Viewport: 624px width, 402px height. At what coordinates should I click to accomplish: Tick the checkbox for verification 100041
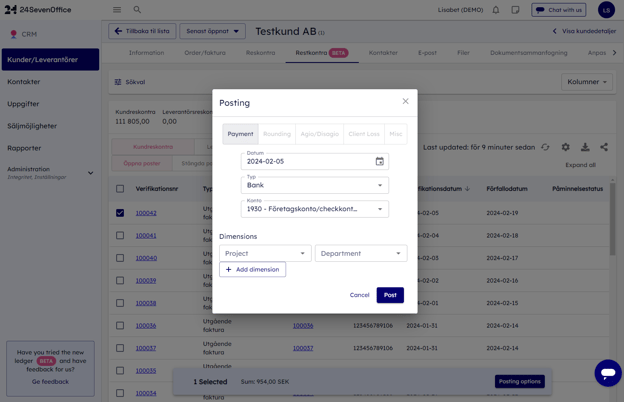120,236
